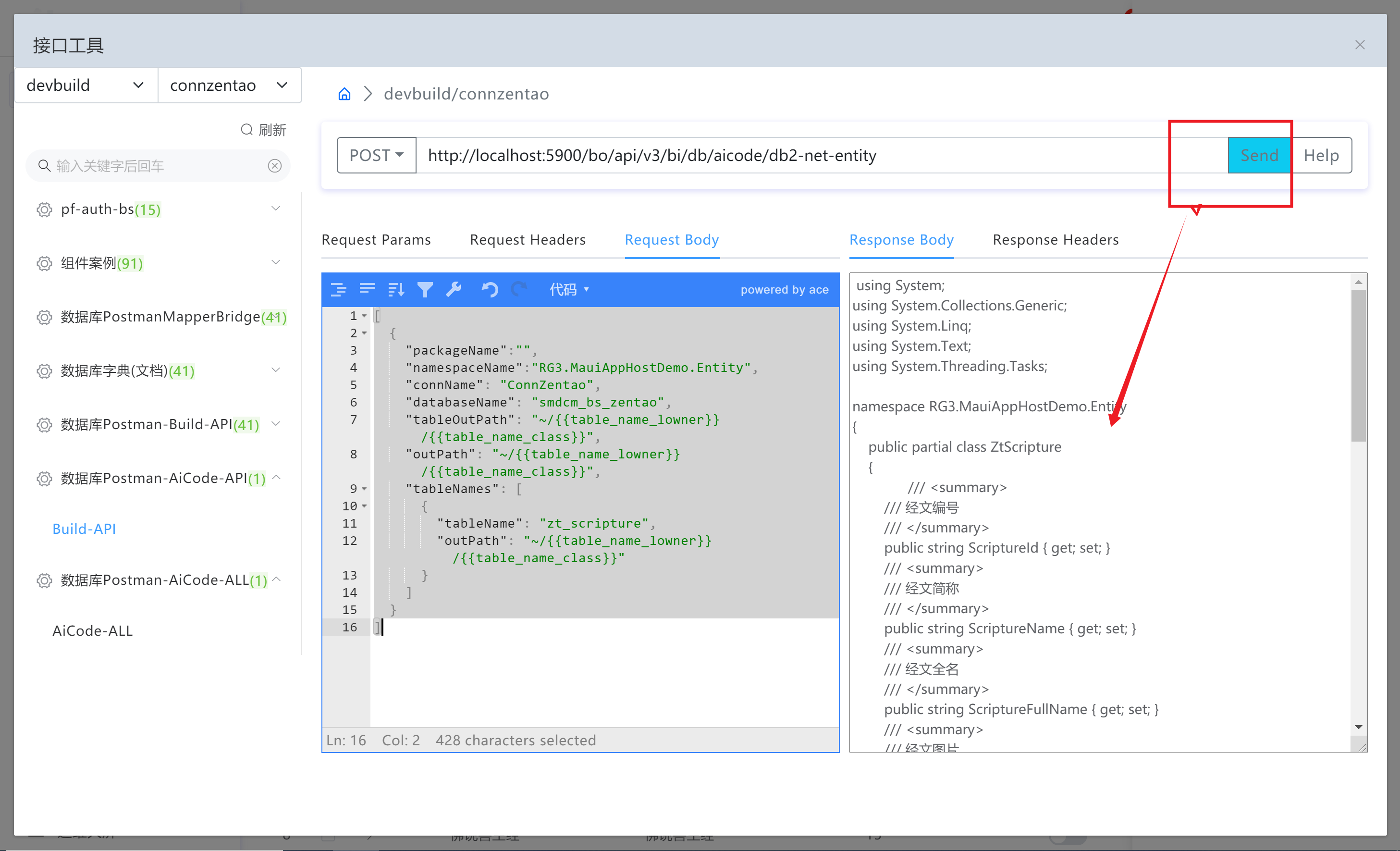This screenshot has height=851, width=1400.
Task: Click the gear icon next to 数据库Postman-Build-API
Action: coord(44,425)
